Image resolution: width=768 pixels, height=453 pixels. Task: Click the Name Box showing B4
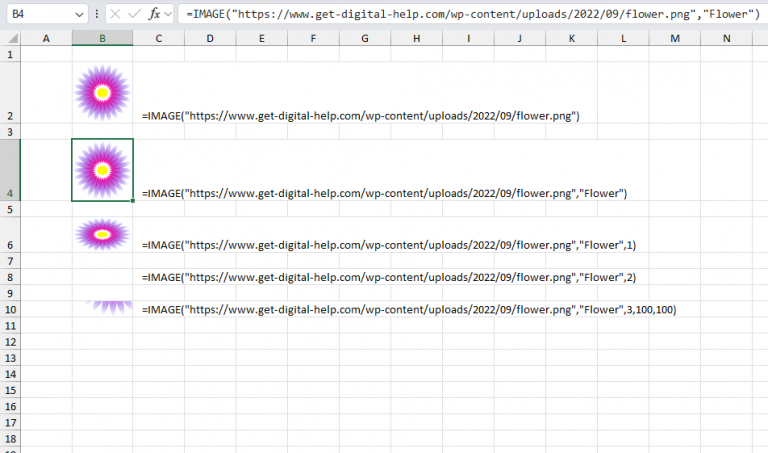[42, 14]
